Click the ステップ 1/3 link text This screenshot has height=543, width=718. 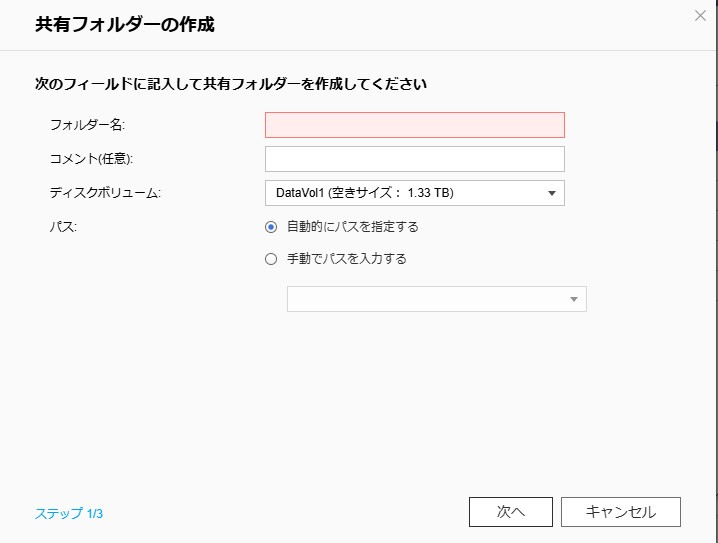click(x=69, y=513)
